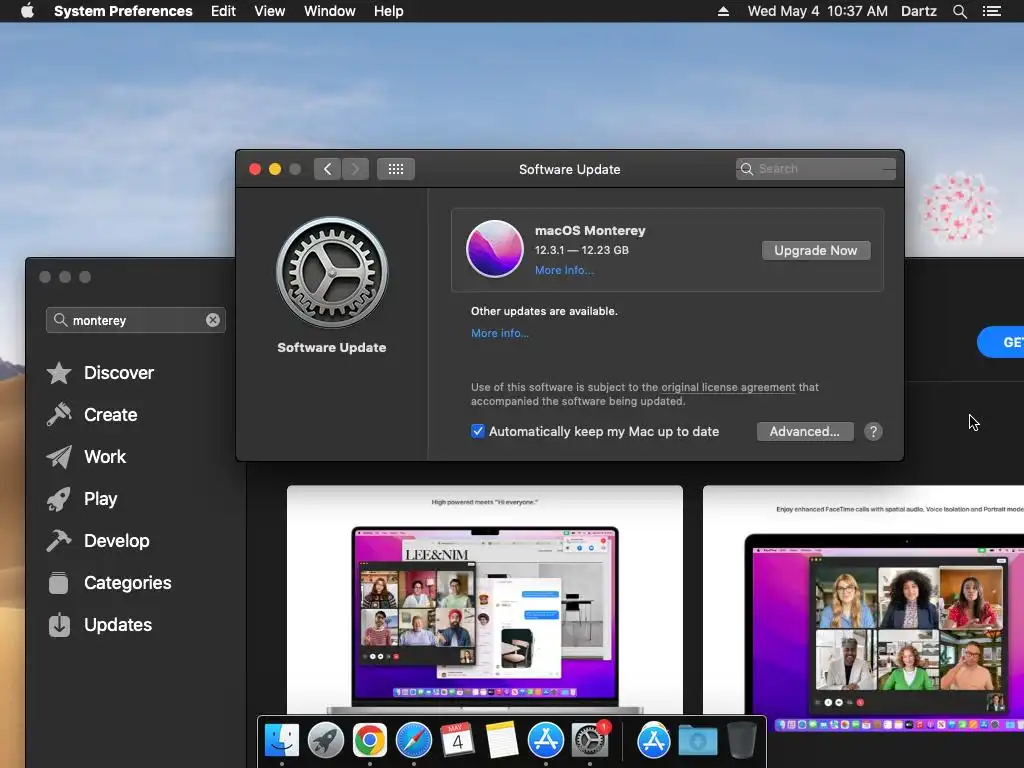
Task: Open Notes from the Dock
Action: coord(502,741)
